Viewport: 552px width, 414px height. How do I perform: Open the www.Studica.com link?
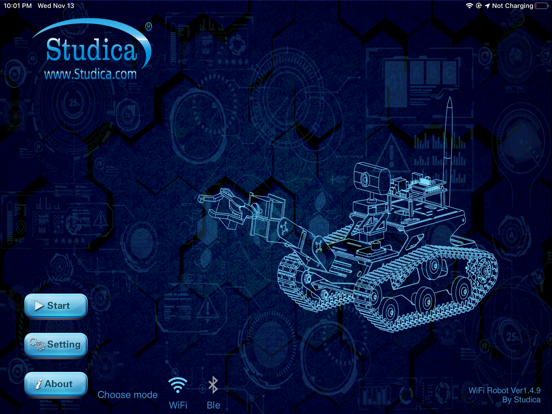(90, 74)
